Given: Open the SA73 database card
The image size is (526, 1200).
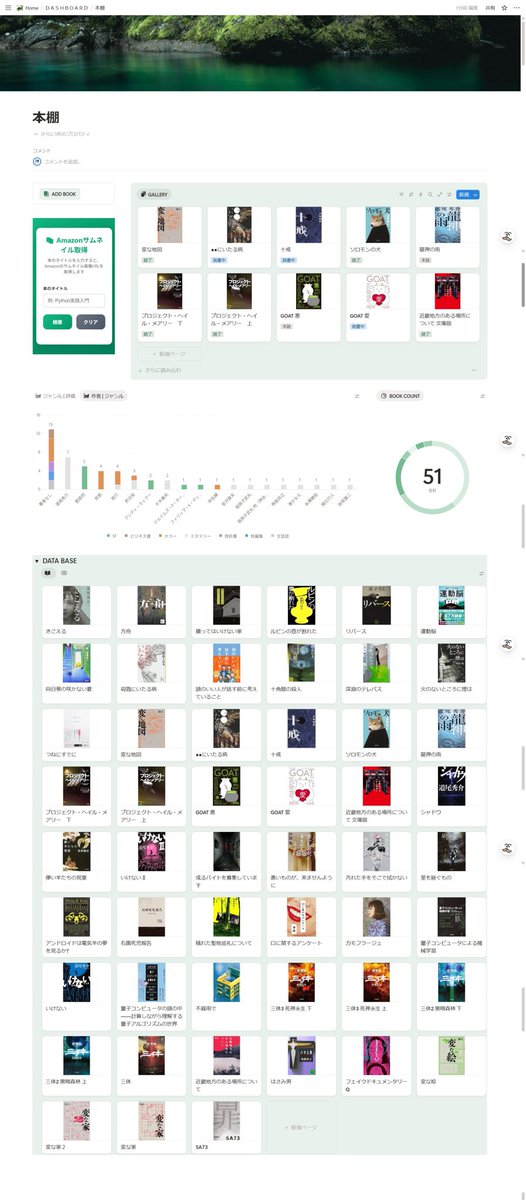Looking at the screenshot, I should click(226, 1127).
